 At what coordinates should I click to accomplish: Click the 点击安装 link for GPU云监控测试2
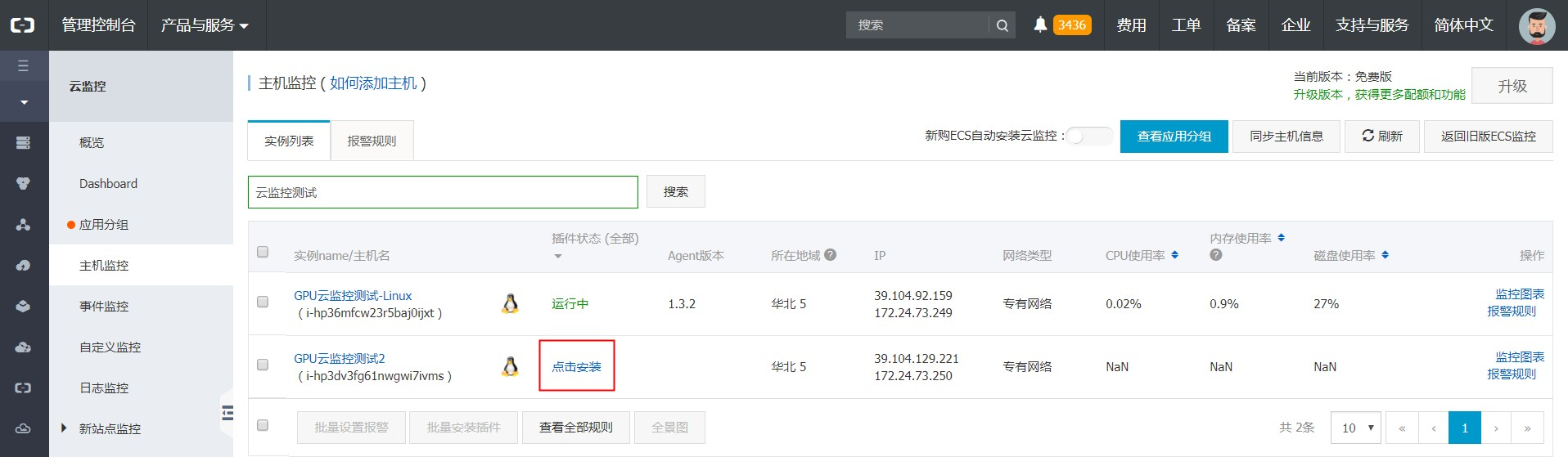click(x=576, y=366)
